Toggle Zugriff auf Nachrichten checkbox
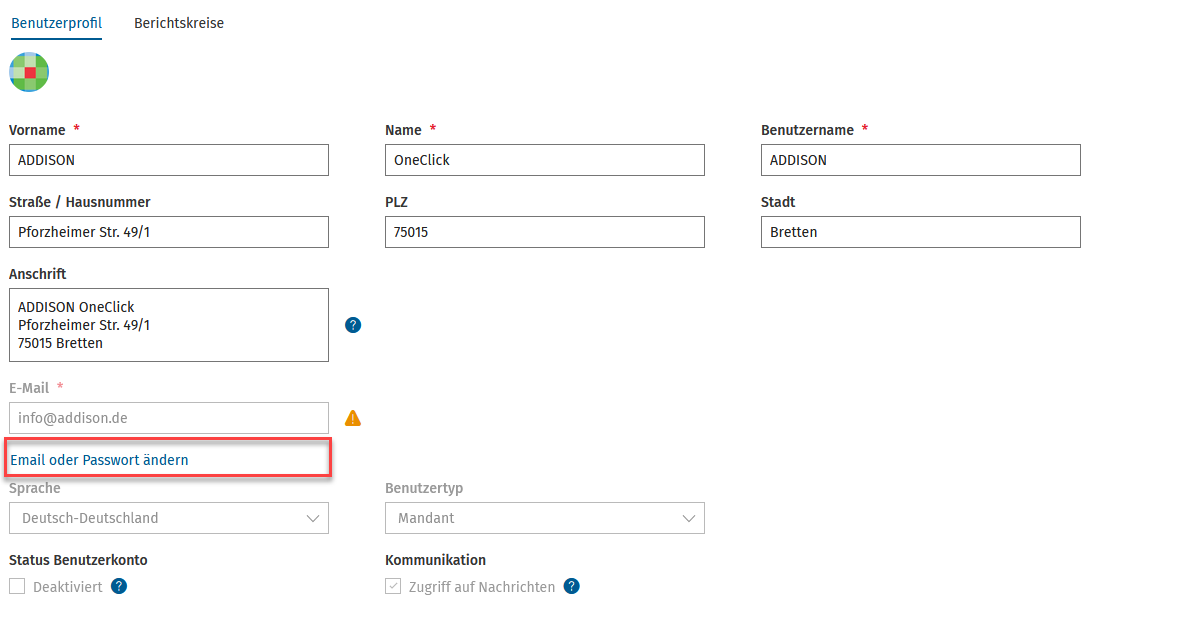 [x=393, y=586]
